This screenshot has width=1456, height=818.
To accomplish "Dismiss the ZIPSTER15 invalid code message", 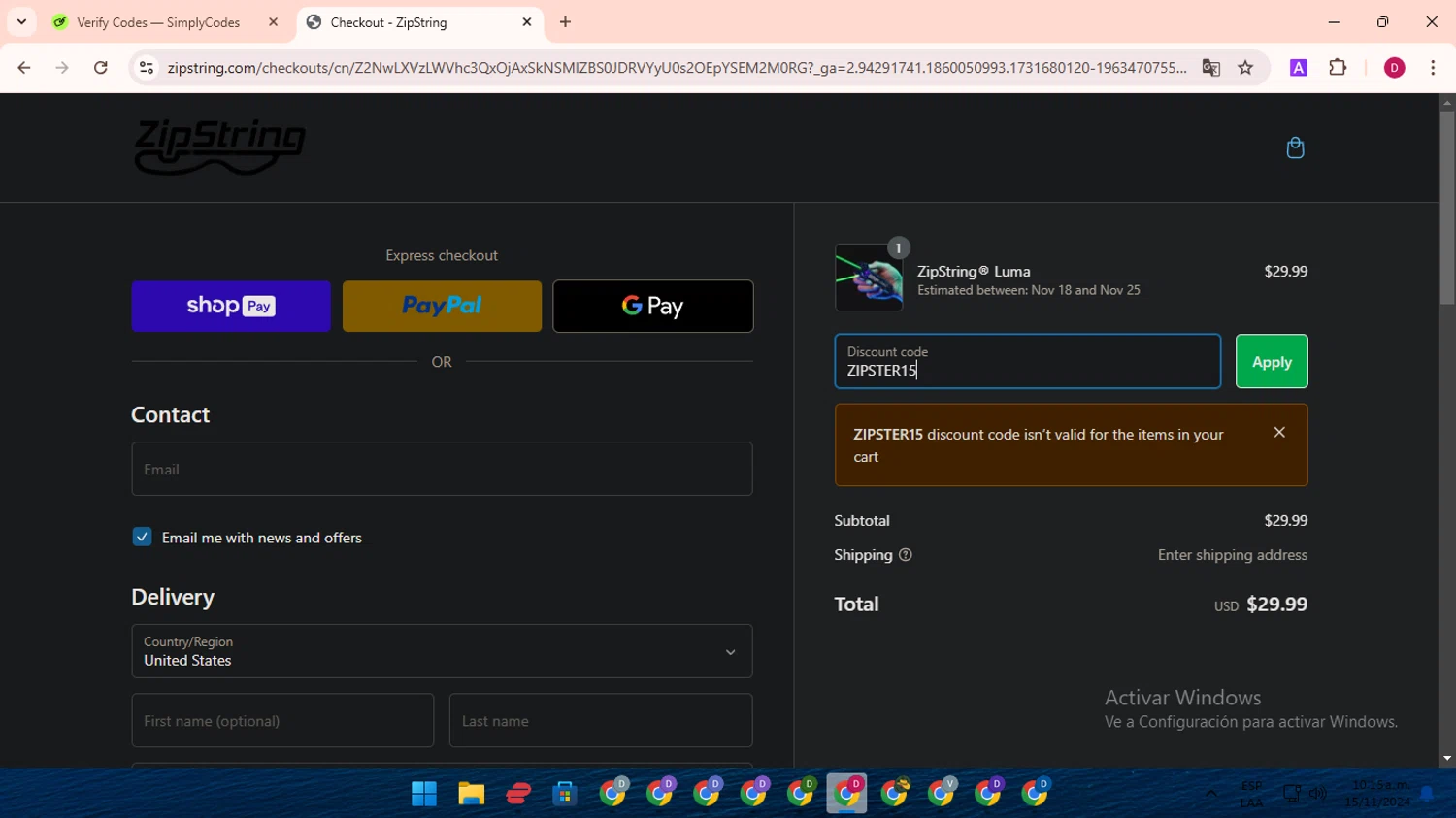I will click(1279, 433).
